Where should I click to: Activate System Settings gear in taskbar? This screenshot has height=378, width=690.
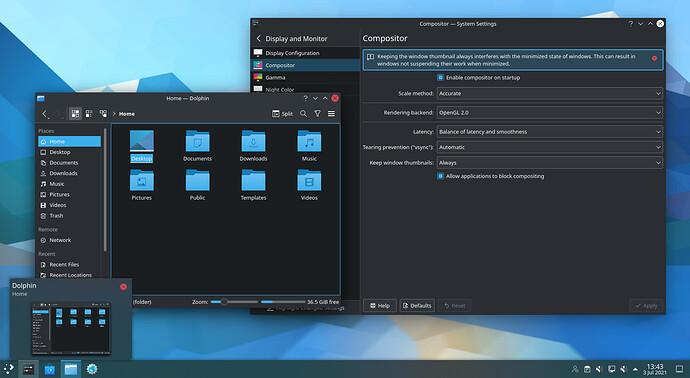click(x=92, y=369)
